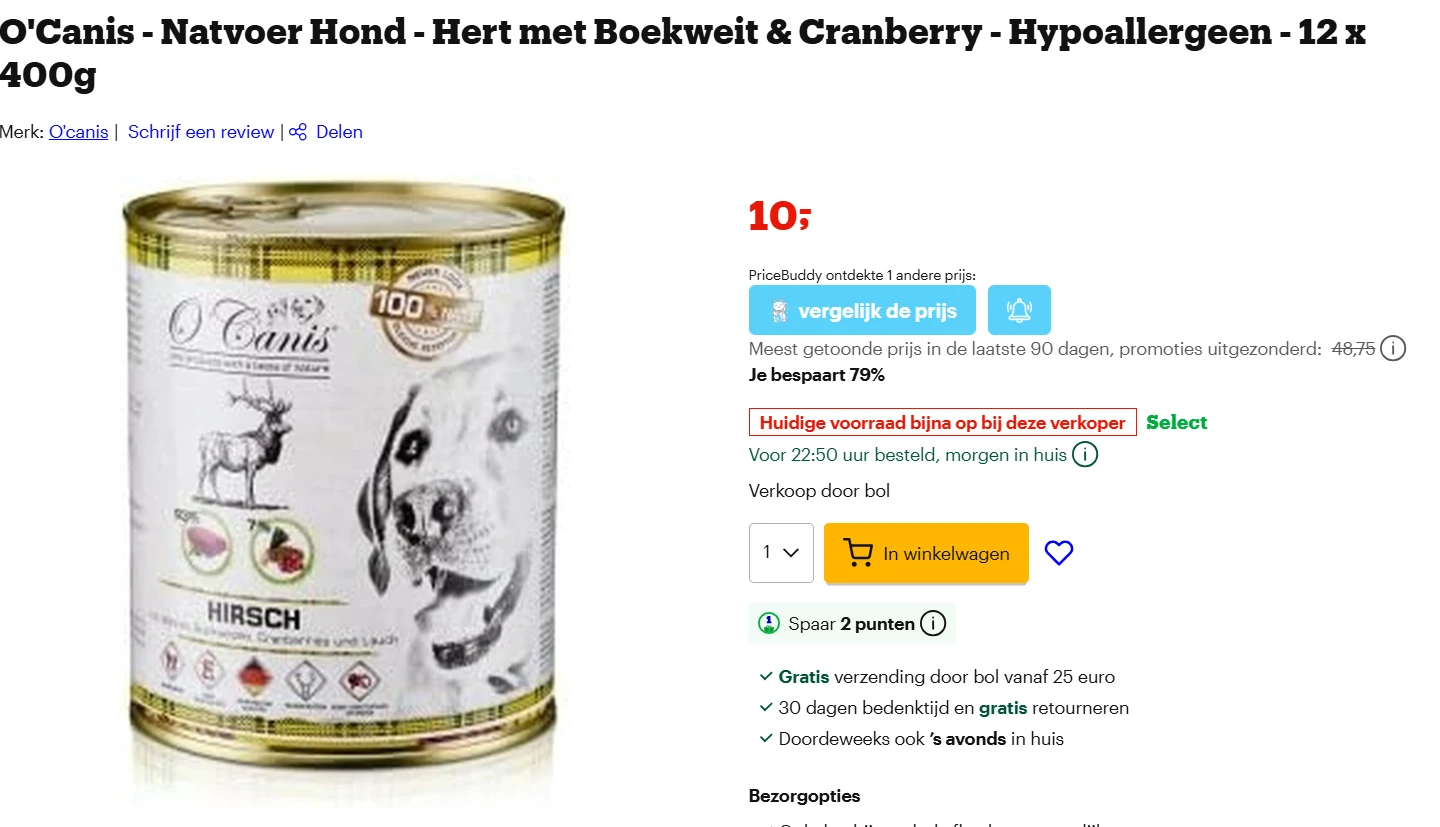Click the shopping cart icon in button
The width and height of the screenshot is (1440, 827).
857,553
